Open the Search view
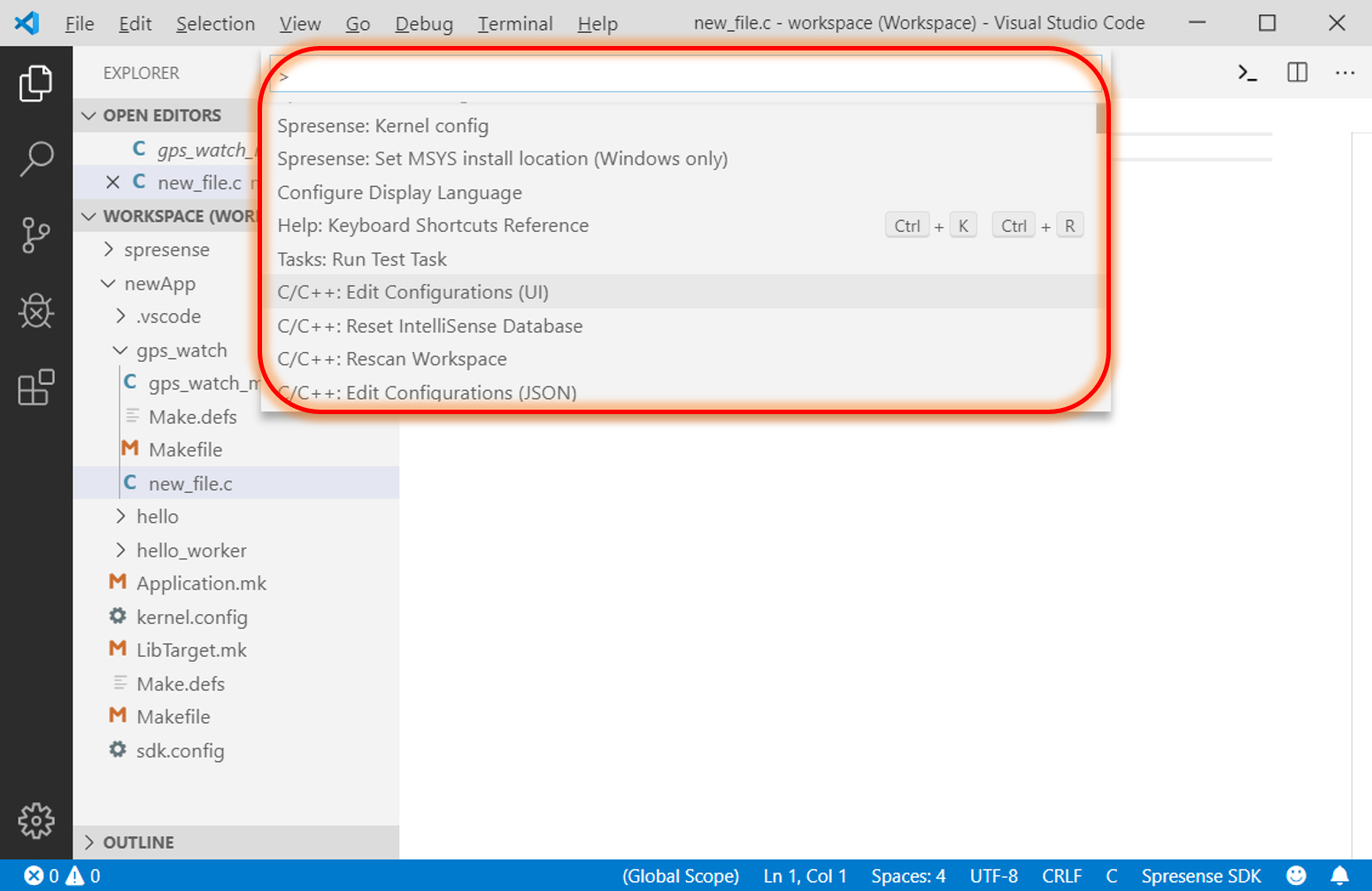This screenshot has height=891, width=1372. tap(36, 157)
